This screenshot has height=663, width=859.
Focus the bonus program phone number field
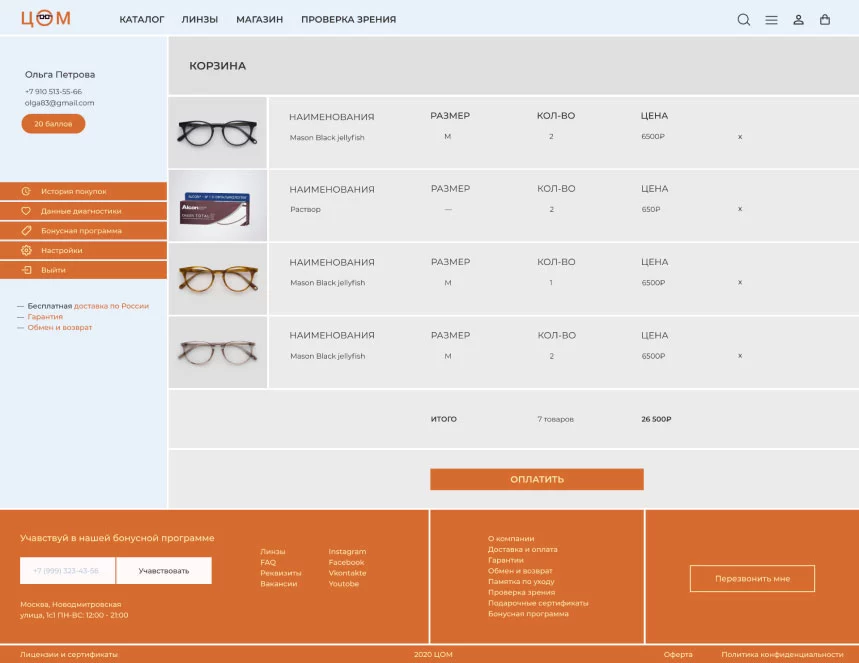click(67, 570)
